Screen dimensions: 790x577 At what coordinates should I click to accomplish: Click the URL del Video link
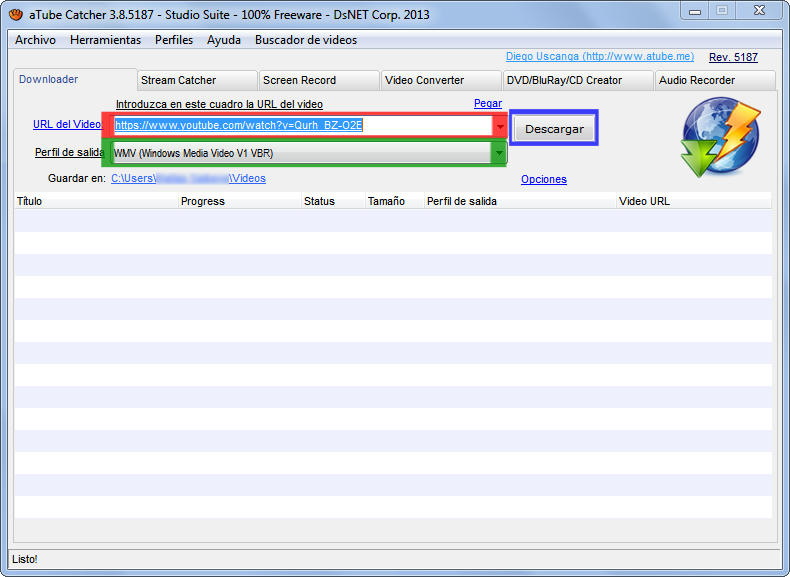point(68,124)
